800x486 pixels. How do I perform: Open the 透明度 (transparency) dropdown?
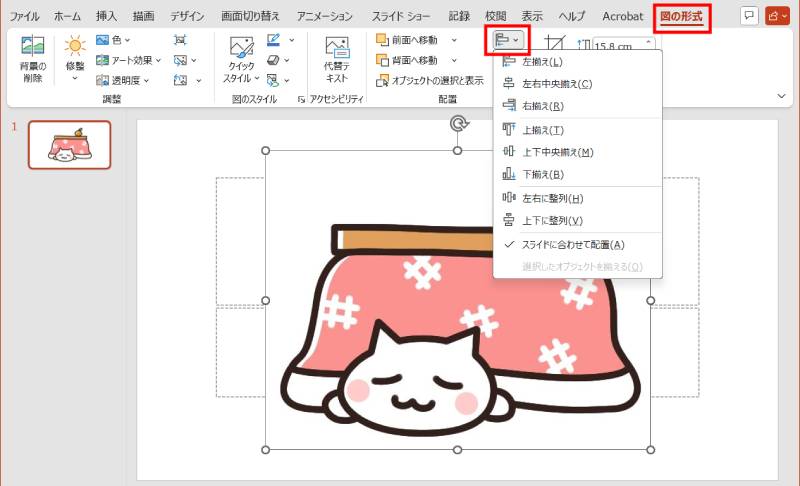(x=122, y=81)
